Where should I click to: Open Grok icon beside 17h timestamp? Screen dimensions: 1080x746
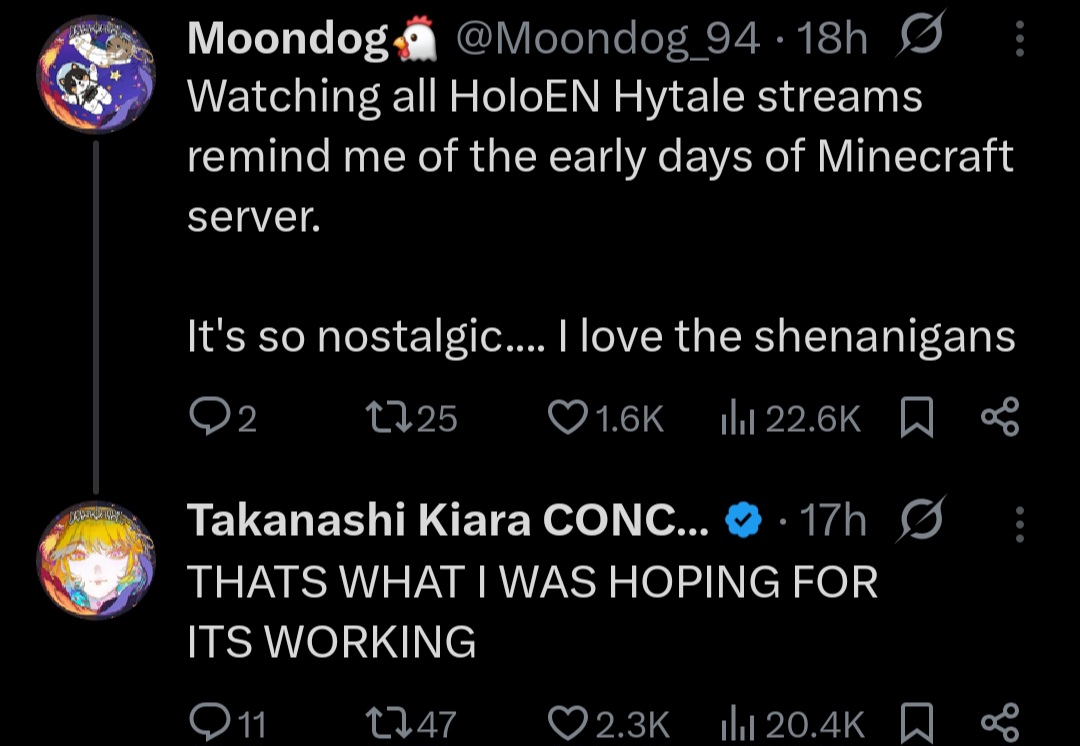point(920,519)
